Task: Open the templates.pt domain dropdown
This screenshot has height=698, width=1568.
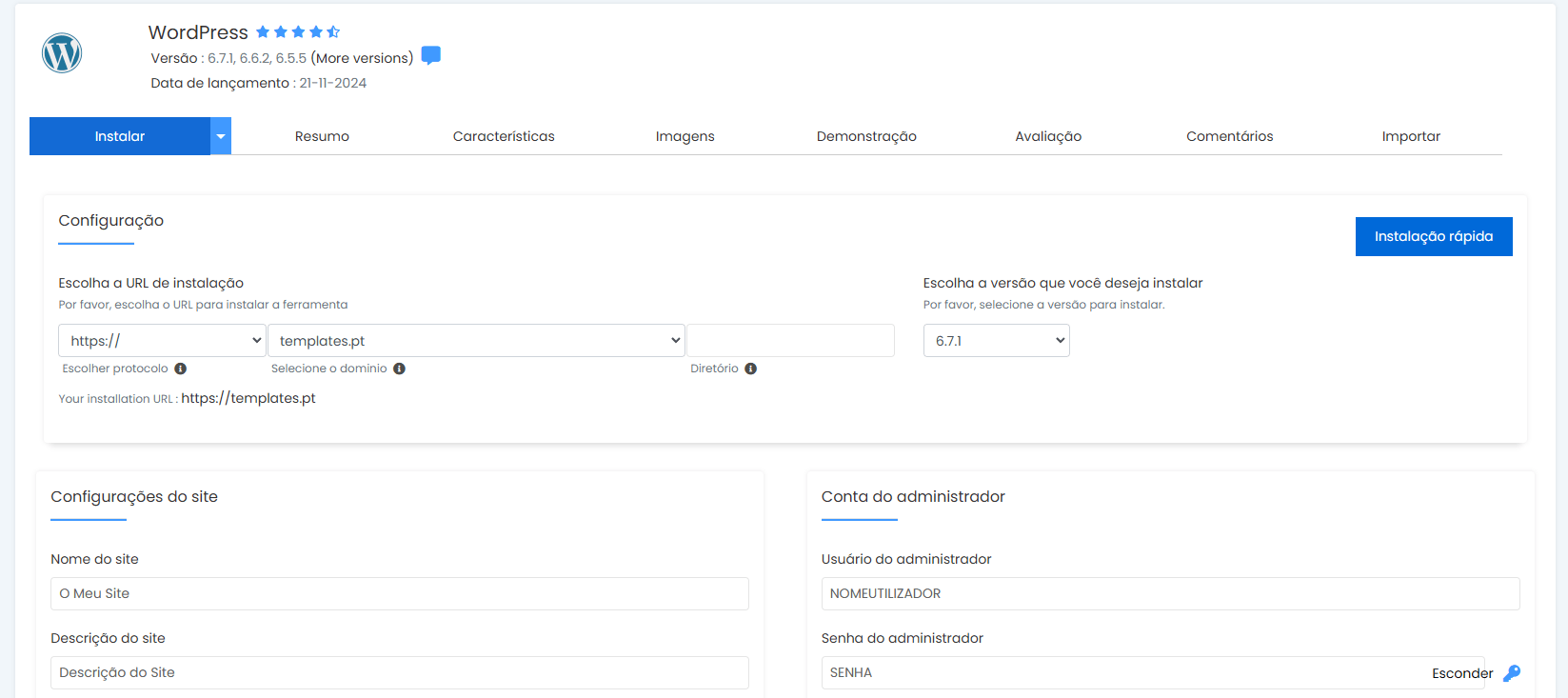Action: coord(476,341)
